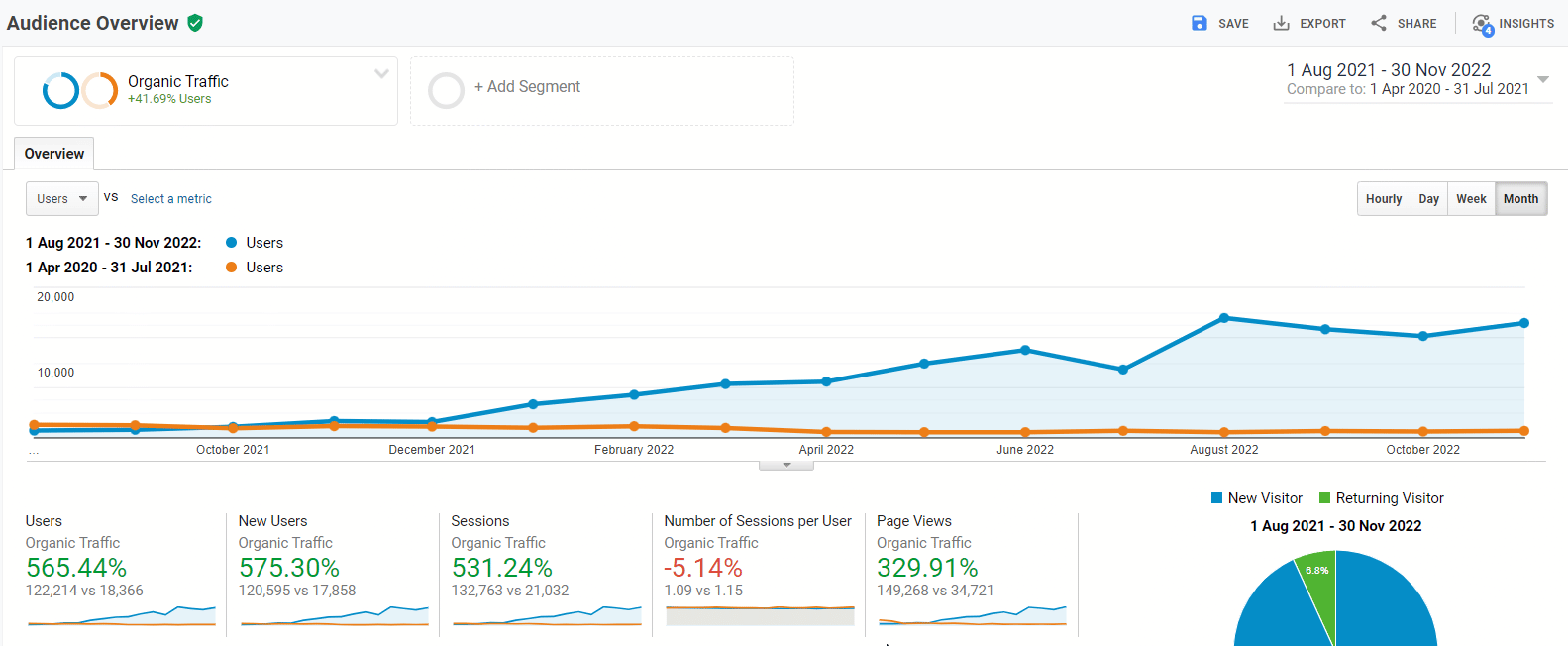Click '122,214 vs 18,366' text
1568x646 pixels.
tap(84, 591)
